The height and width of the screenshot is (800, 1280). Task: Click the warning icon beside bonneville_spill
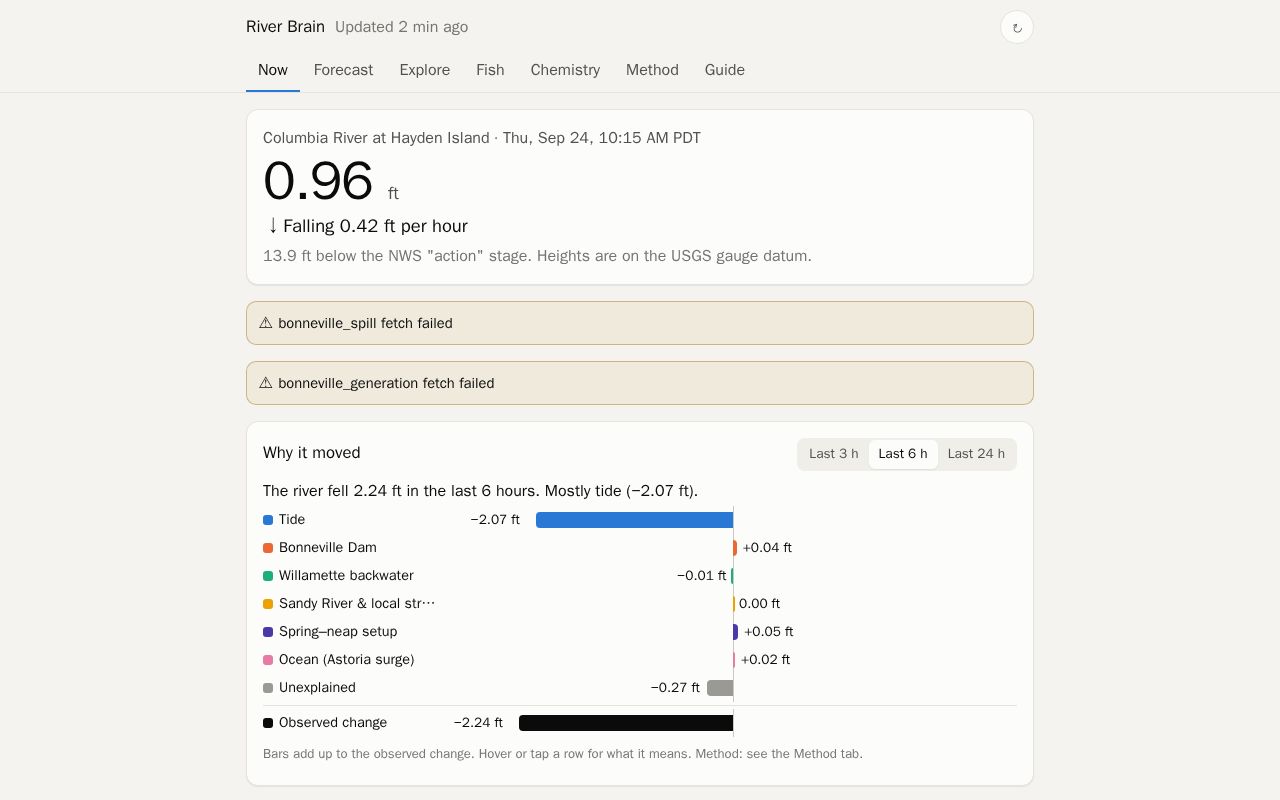[266, 323]
